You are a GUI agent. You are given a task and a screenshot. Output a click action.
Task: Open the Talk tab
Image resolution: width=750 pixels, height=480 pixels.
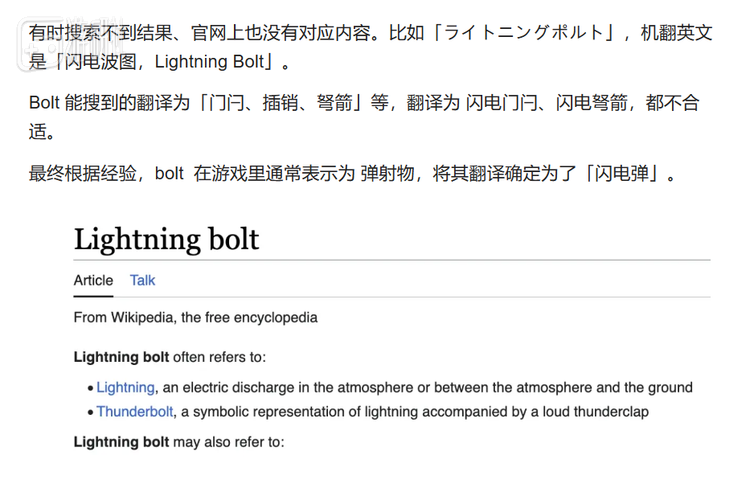(x=143, y=281)
